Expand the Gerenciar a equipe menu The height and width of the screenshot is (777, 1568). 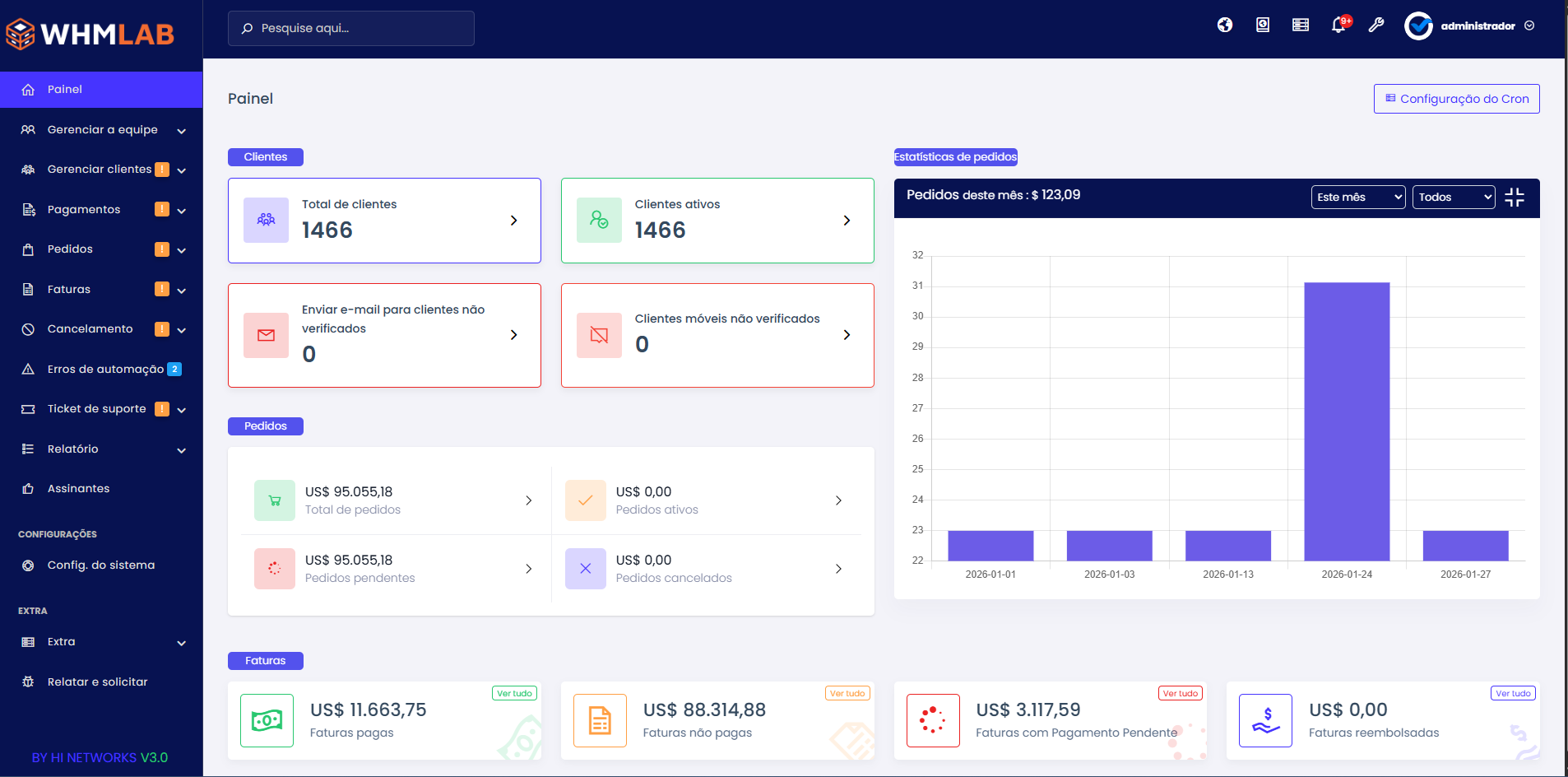click(x=102, y=130)
